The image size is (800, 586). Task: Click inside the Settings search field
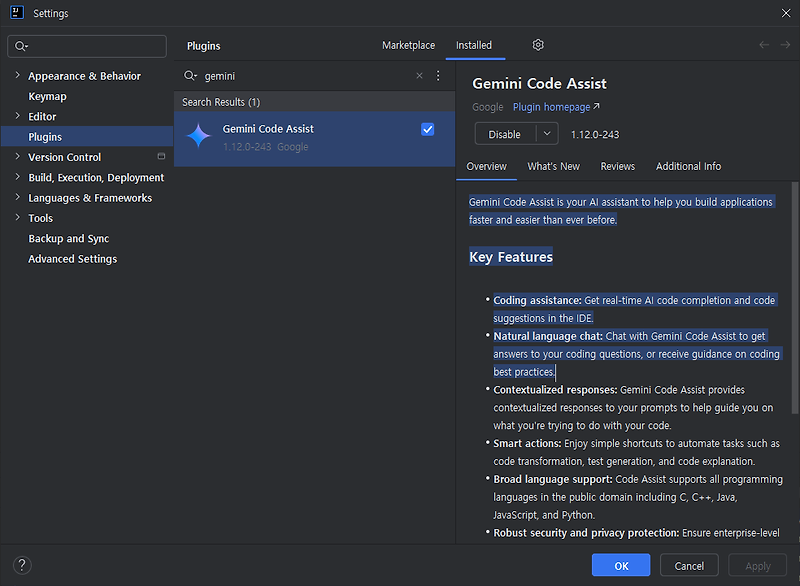(87, 46)
